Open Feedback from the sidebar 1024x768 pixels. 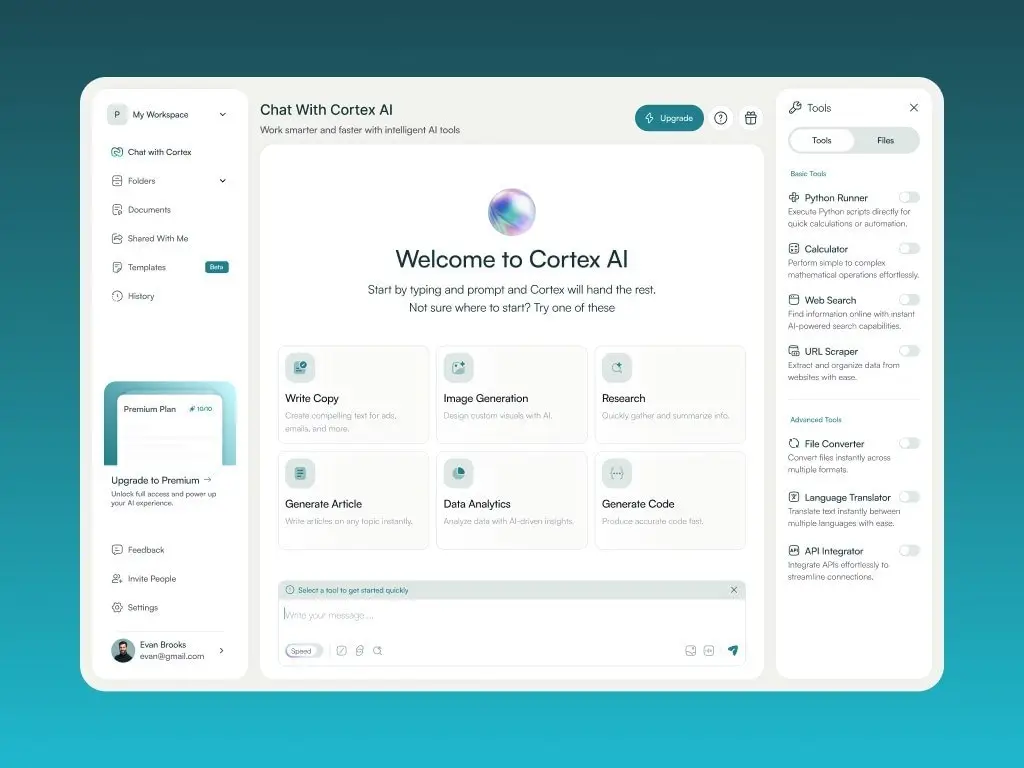point(138,550)
